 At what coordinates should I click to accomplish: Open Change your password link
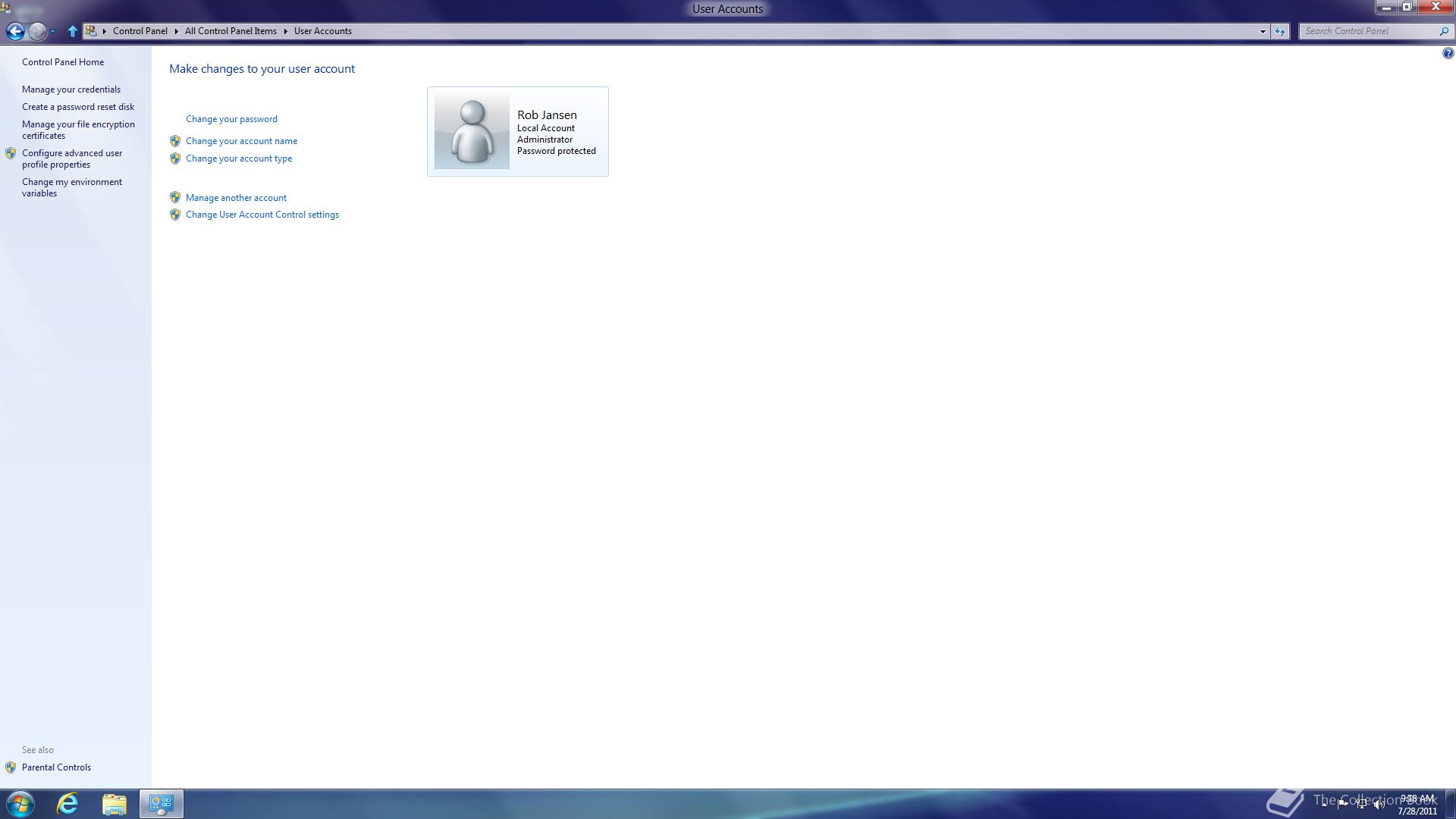(231, 119)
